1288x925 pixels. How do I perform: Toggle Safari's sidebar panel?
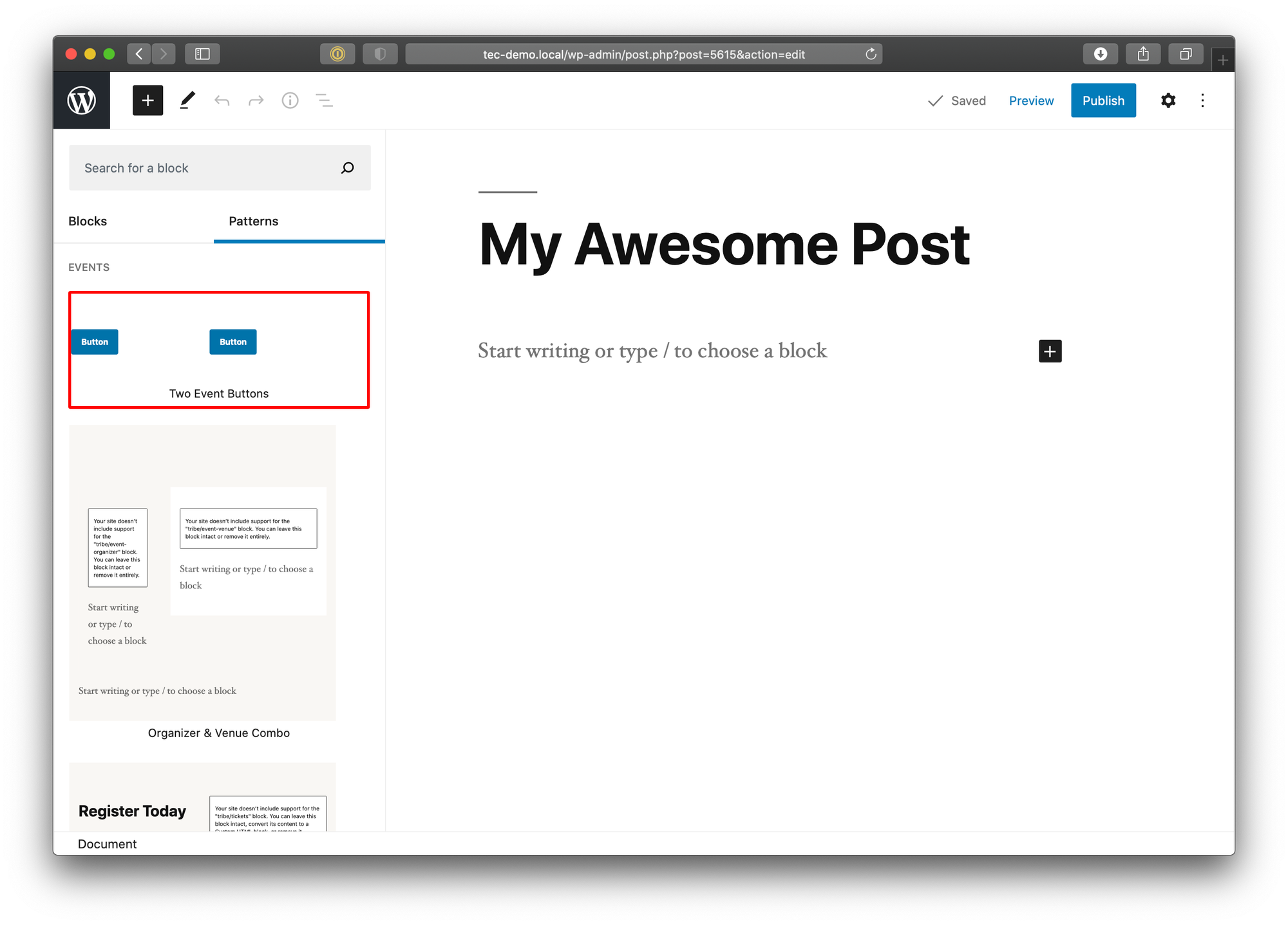(x=202, y=54)
